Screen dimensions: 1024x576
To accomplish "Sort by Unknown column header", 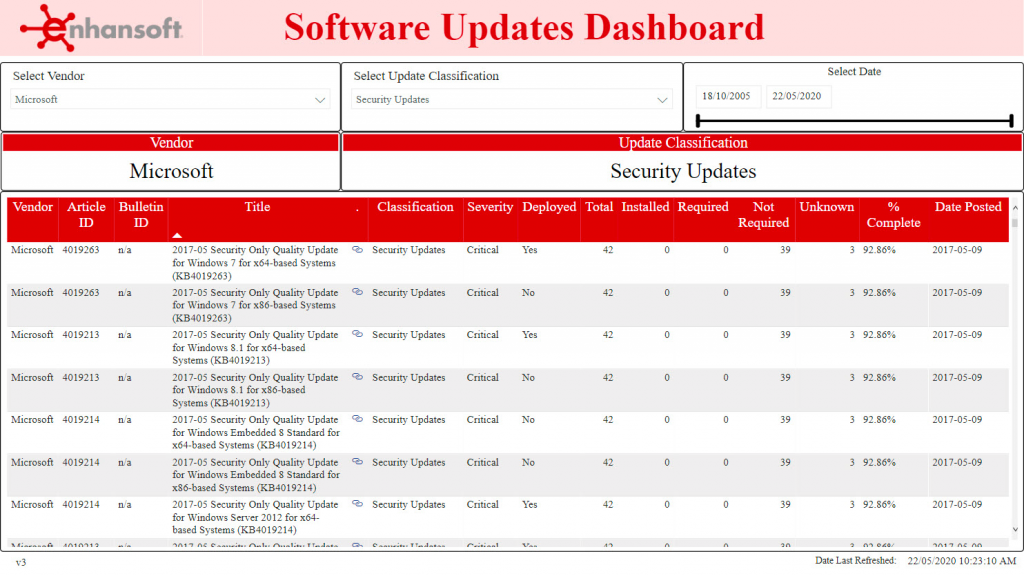I will (x=827, y=207).
